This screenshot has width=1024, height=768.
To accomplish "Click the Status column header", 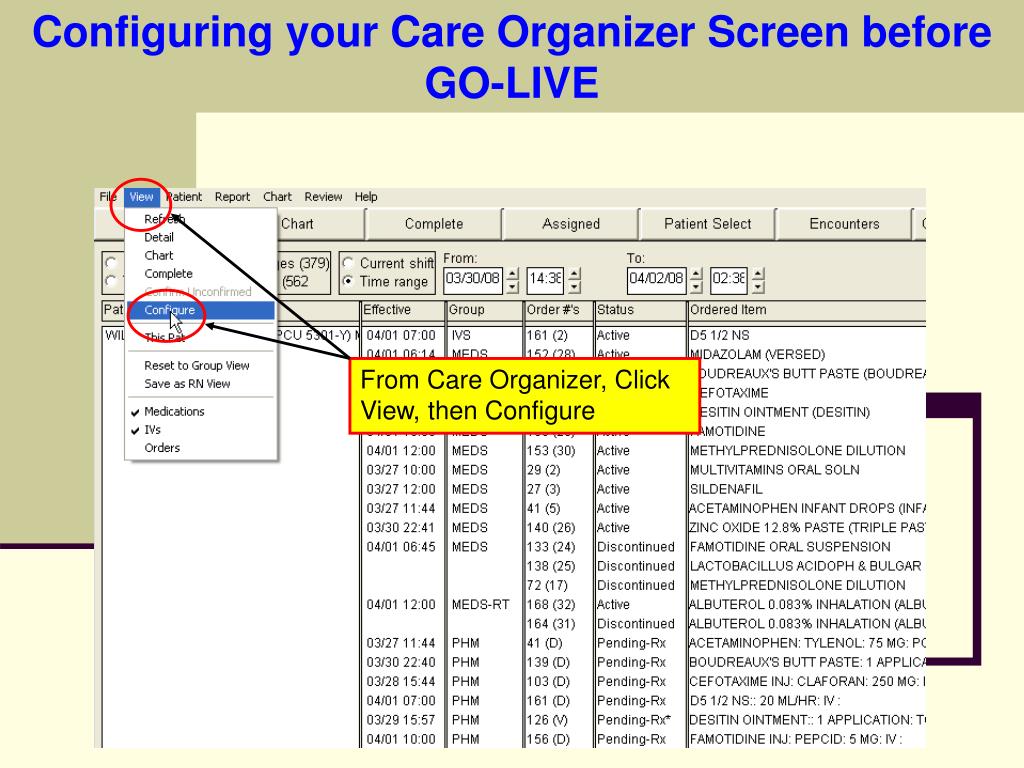I will click(x=641, y=310).
